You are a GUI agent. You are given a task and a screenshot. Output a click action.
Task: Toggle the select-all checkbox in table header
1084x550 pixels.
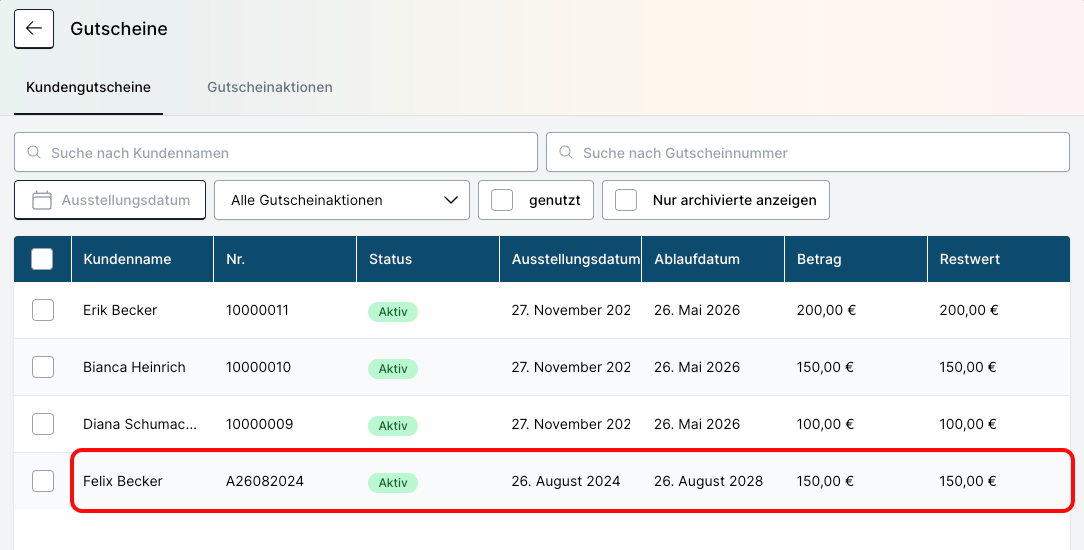pyautogui.click(x=42, y=259)
